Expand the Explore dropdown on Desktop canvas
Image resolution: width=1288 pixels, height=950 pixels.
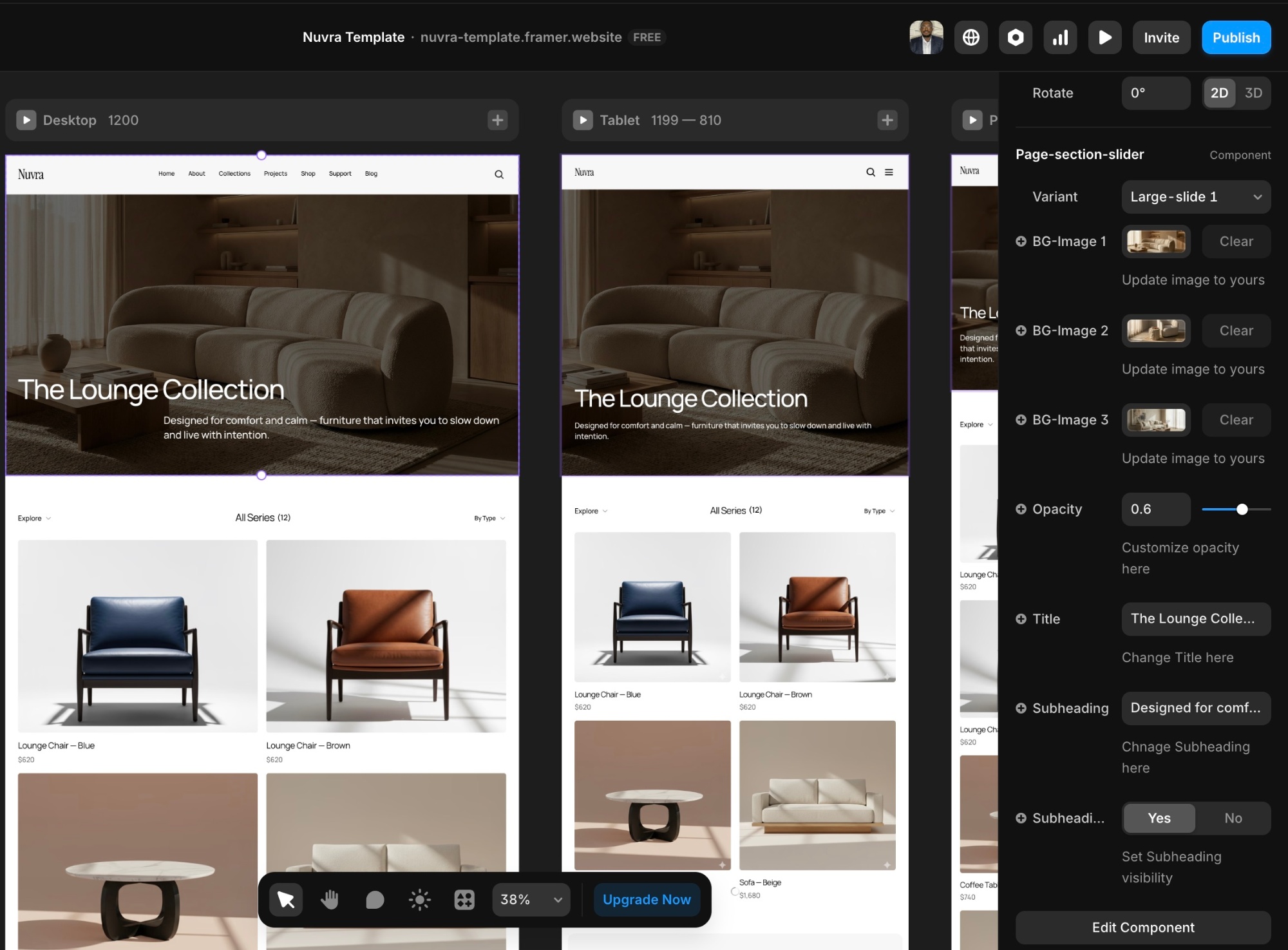(x=34, y=518)
